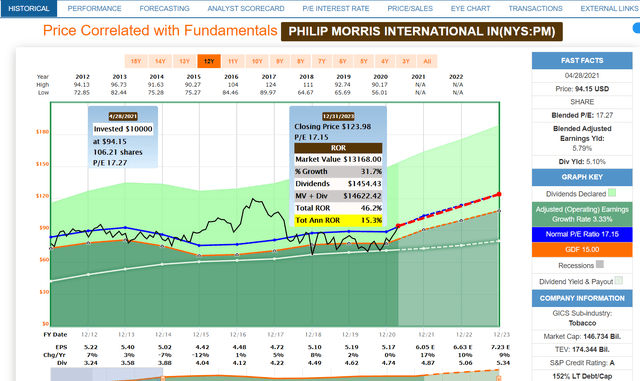Open the Price/Sales tab

(410, 9)
